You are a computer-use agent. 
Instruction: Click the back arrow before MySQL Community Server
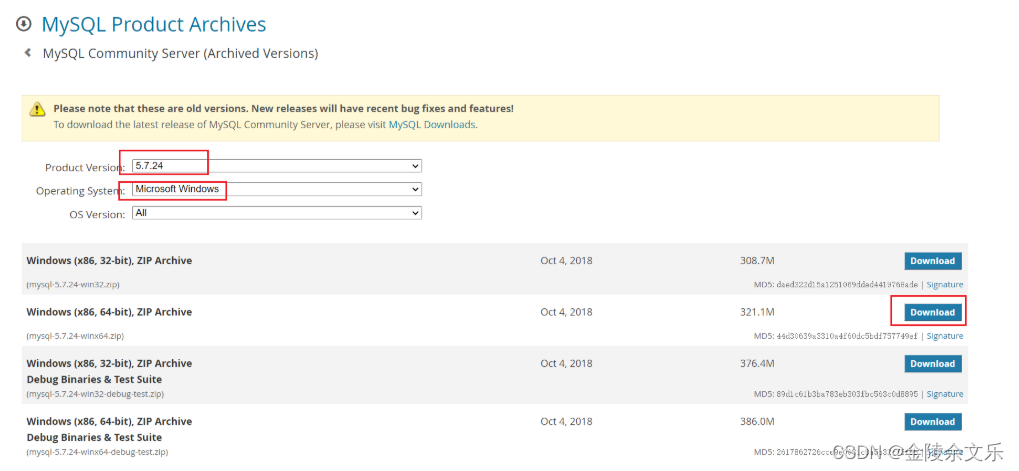[27, 53]
